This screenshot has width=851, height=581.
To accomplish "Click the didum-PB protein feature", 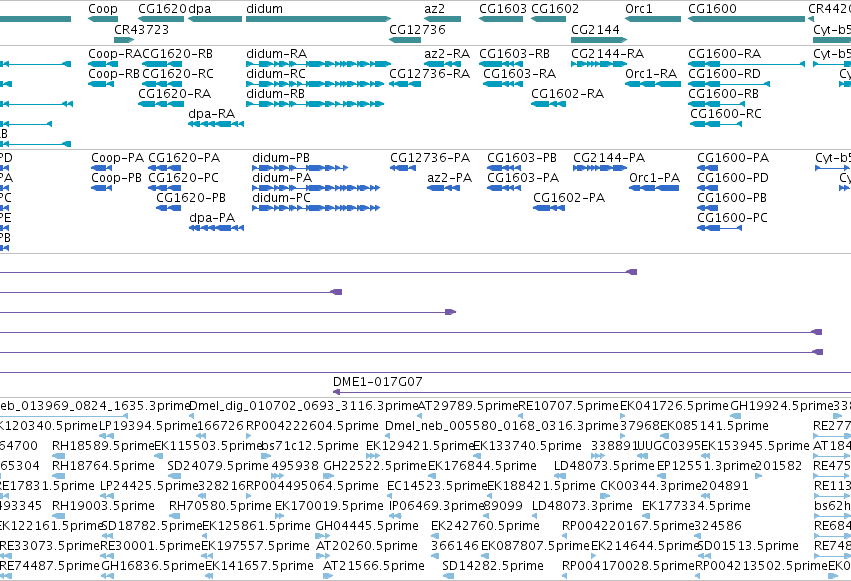I will (300, 168).
